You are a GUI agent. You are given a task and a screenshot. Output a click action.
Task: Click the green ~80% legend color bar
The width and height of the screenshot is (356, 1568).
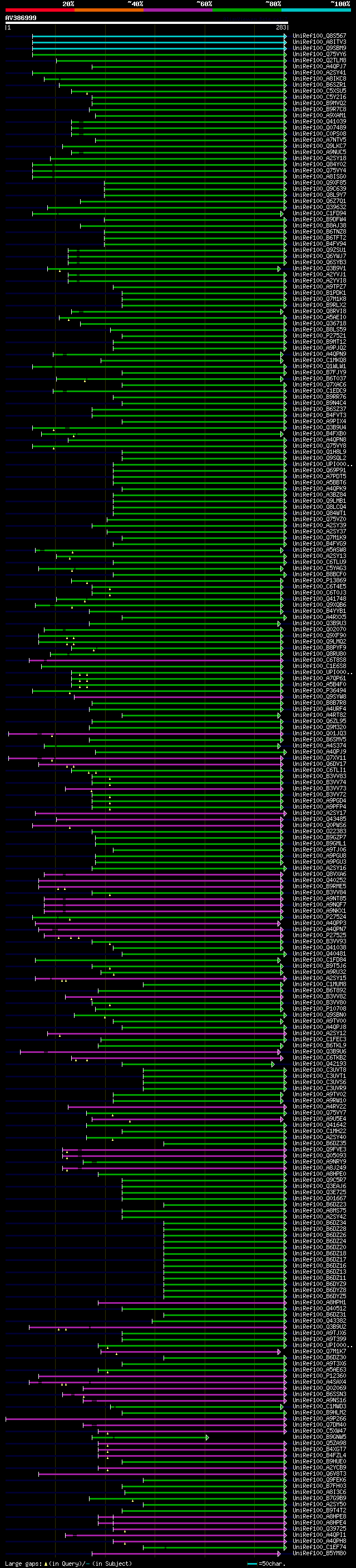coord(247,10)
